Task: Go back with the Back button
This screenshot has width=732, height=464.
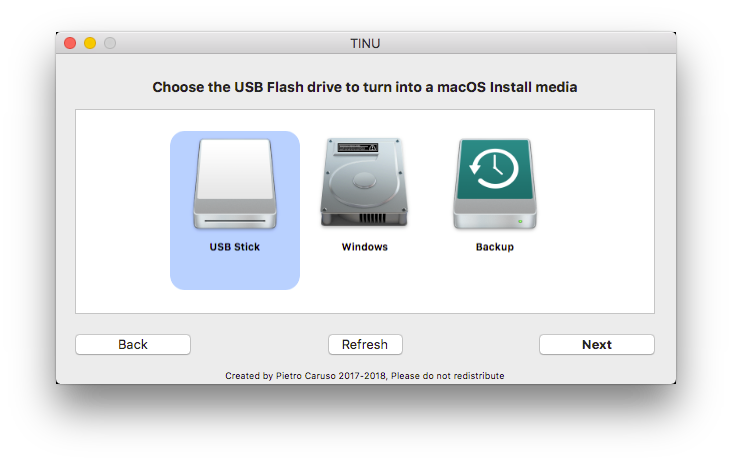Action: pyautogui.click(x=133, y=344)
